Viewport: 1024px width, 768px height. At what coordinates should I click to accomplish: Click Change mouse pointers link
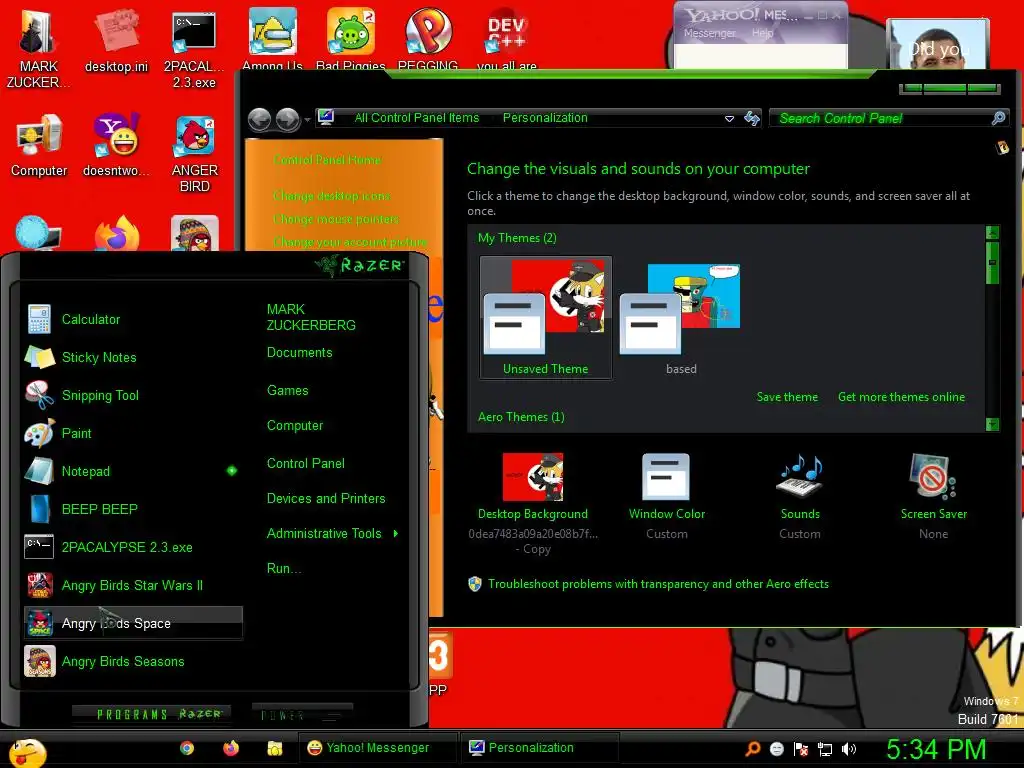[336, 219]
